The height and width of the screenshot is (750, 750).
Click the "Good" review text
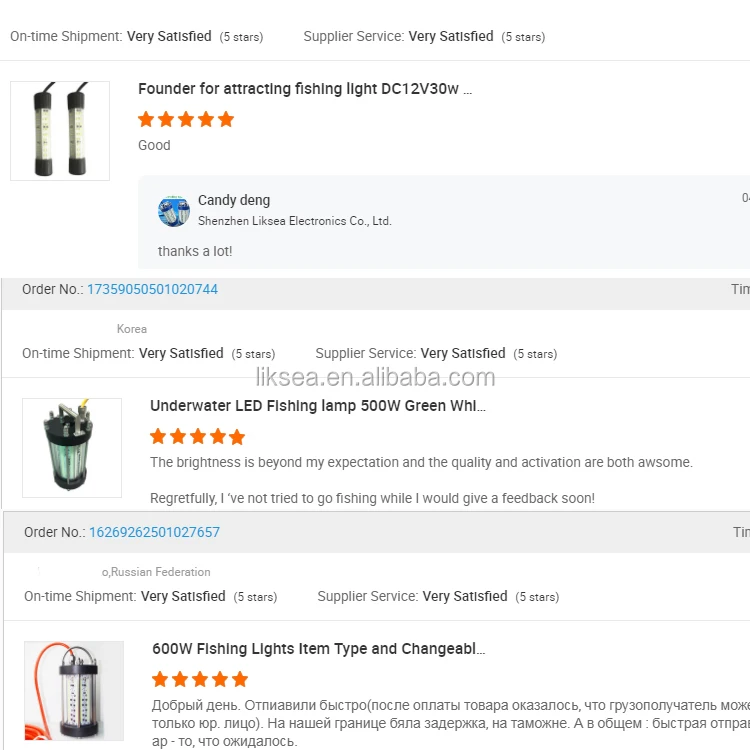[154, 145]
